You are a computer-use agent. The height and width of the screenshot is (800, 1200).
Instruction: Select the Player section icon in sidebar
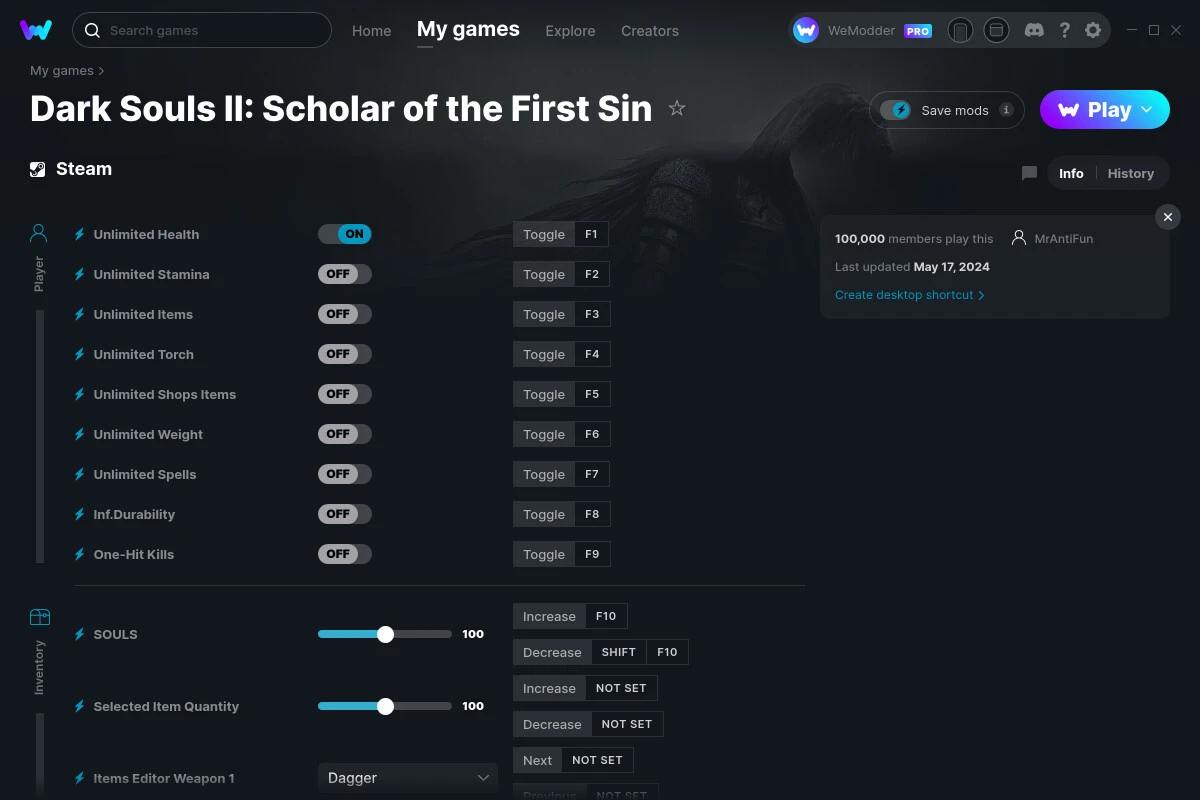pyautogui.click(x=38, y=232)
